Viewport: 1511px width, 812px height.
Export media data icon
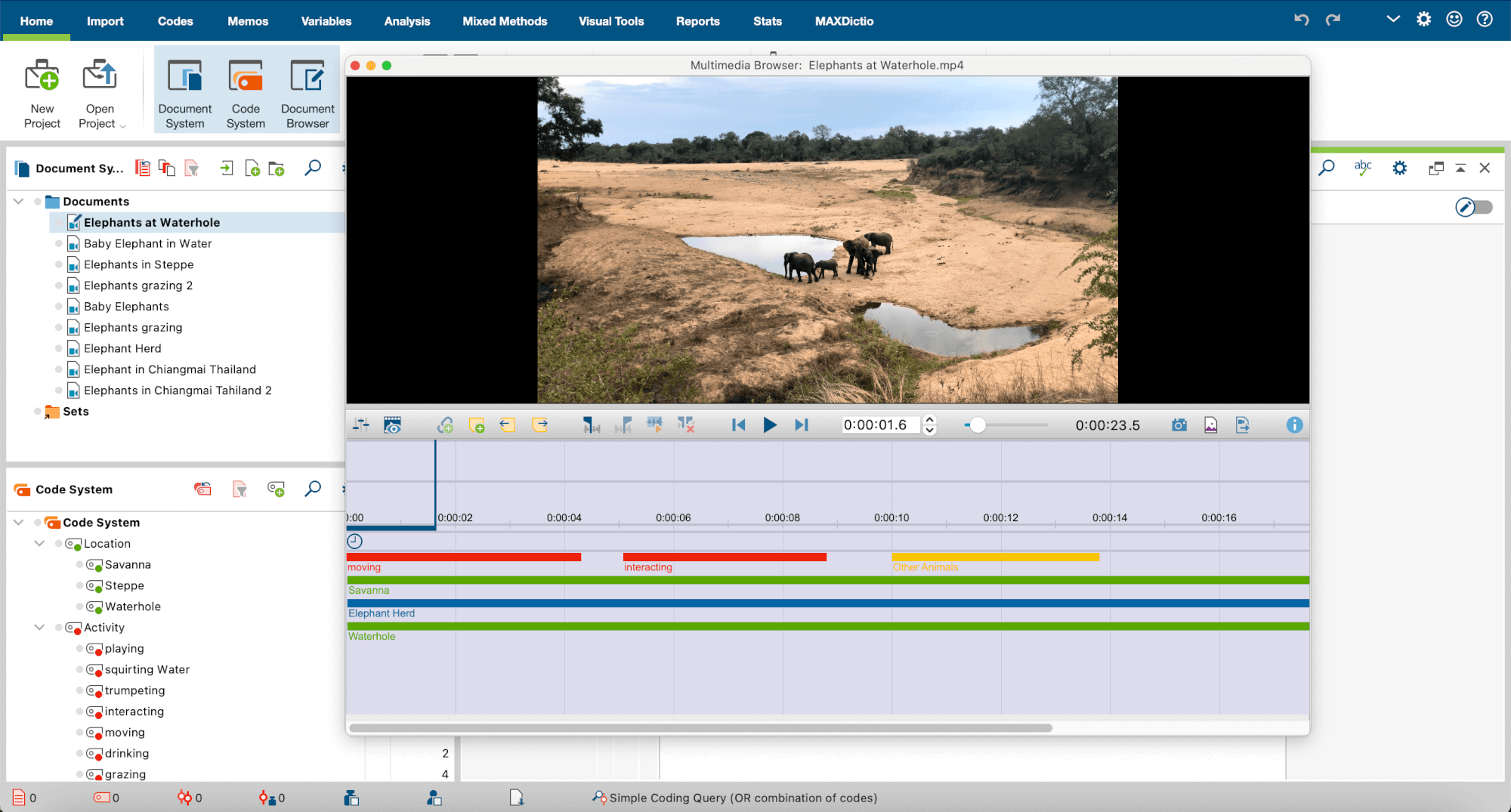coord(1243,425)
